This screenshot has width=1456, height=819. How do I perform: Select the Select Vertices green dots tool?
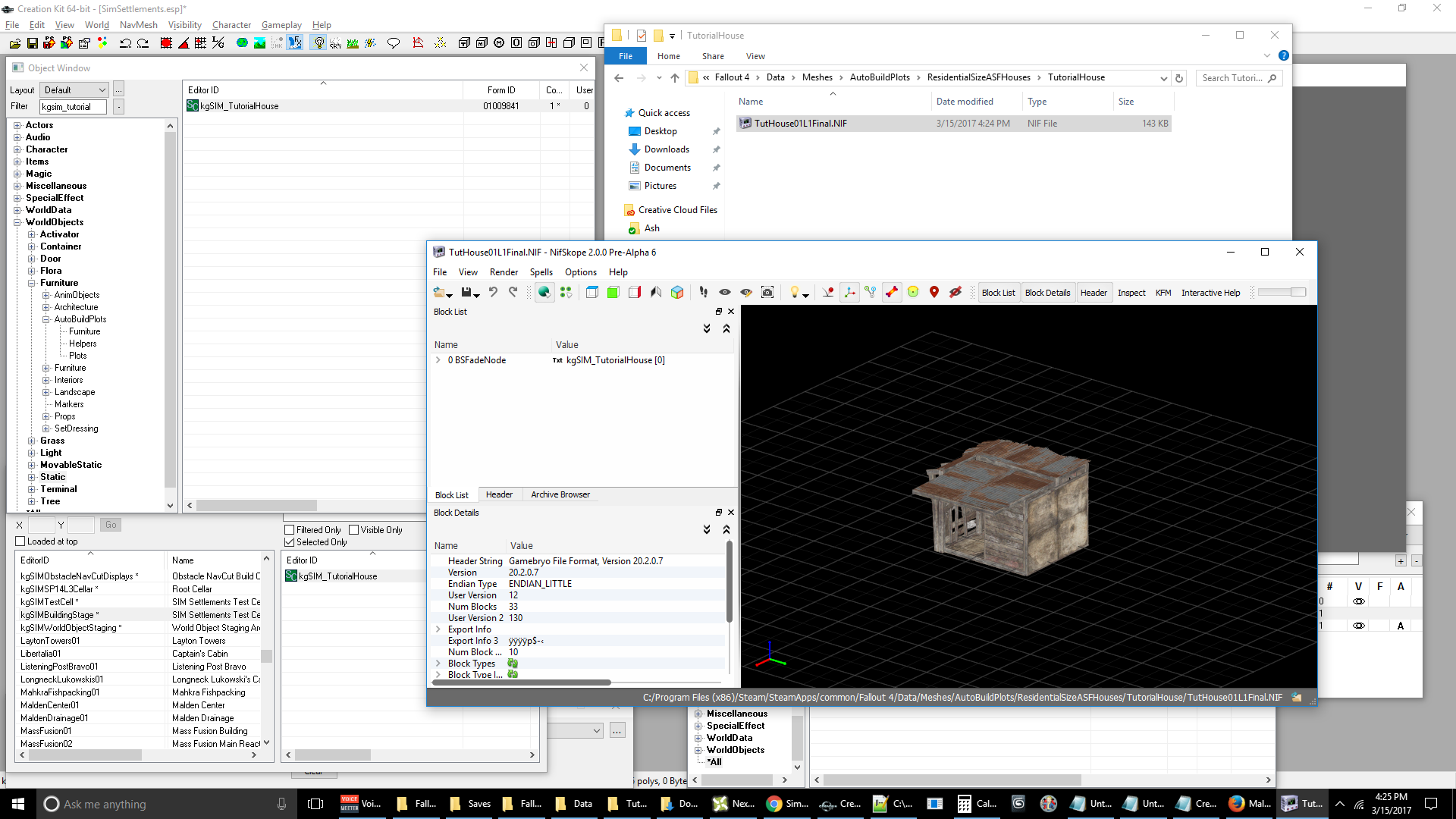(x=566, y=293)
